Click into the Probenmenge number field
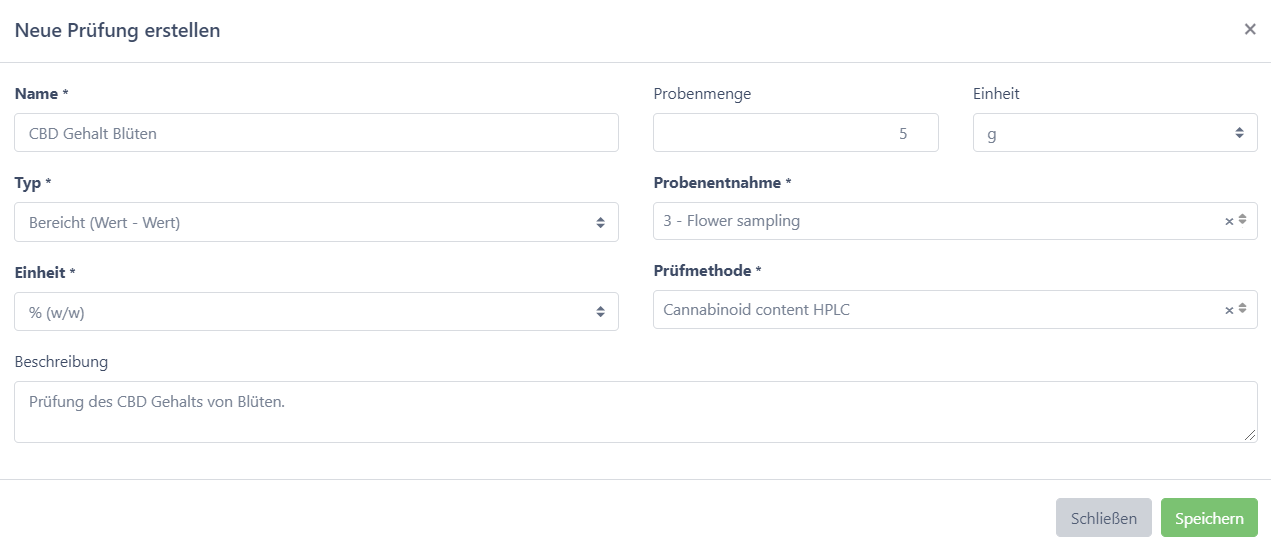This screenshot has height=550, width=1271. pyautogui.click(x=796, y=133)
